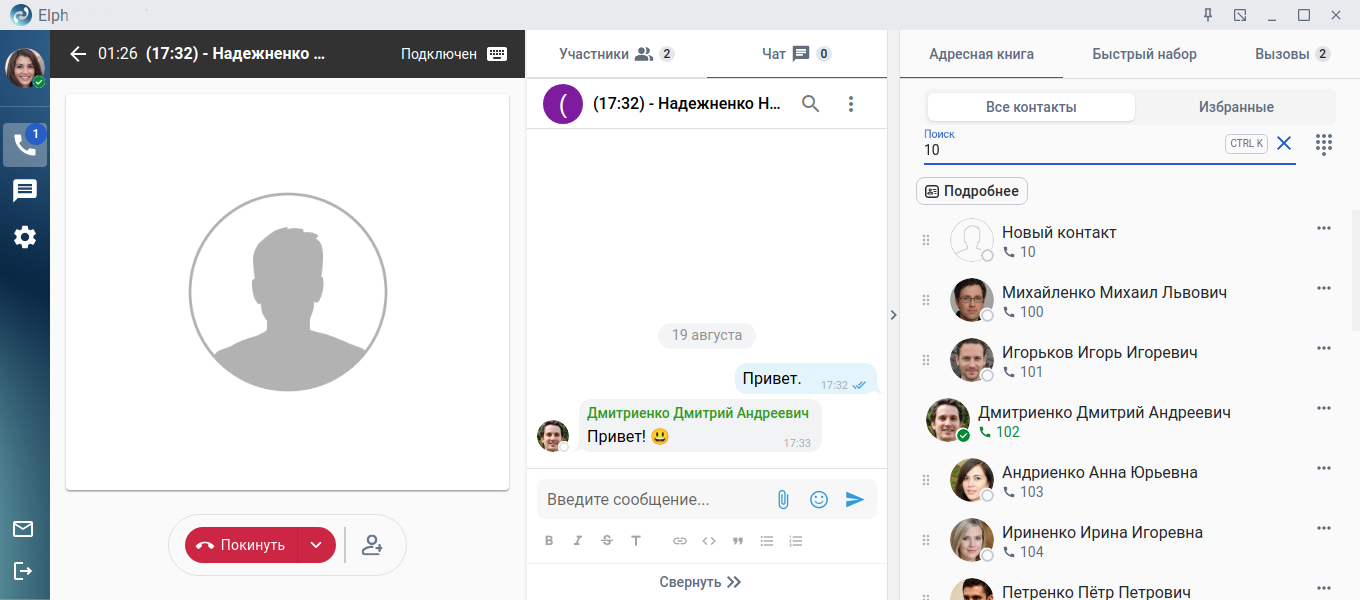The height and width of the screenshot is (600, 1360).
Task: Search within the chat conversation
Action: [x=811, y=103]
